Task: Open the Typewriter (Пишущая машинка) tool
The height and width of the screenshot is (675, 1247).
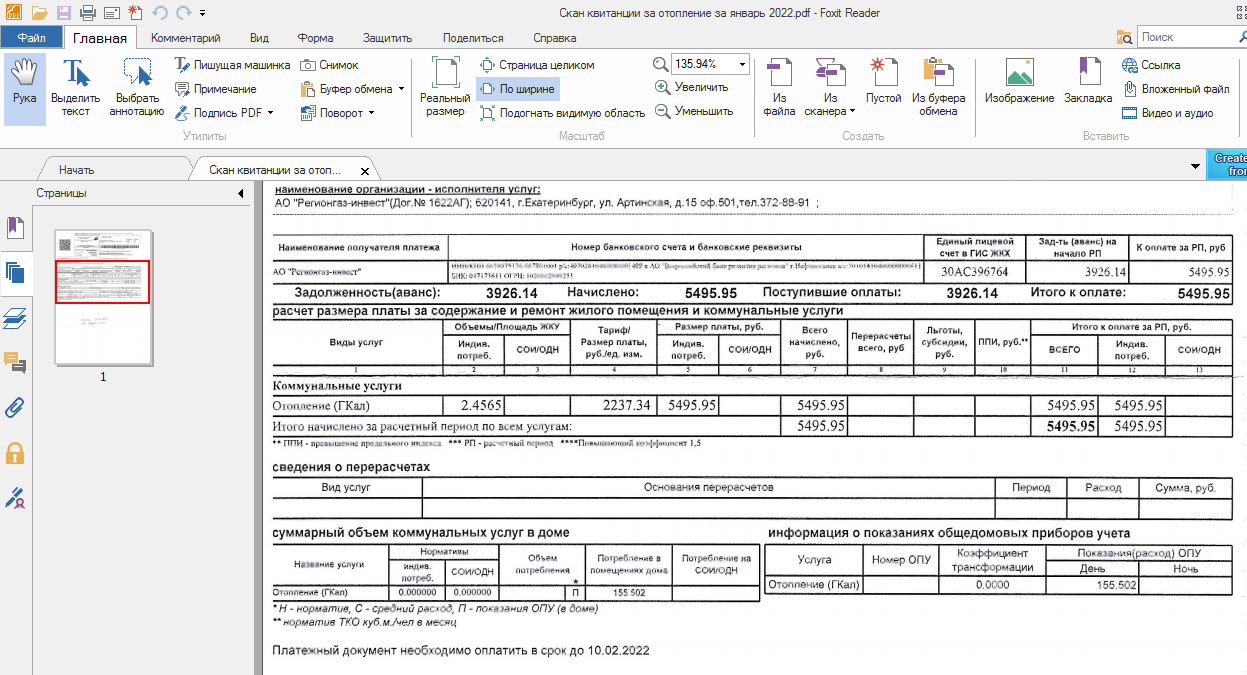Action: [x=232, y=65]
